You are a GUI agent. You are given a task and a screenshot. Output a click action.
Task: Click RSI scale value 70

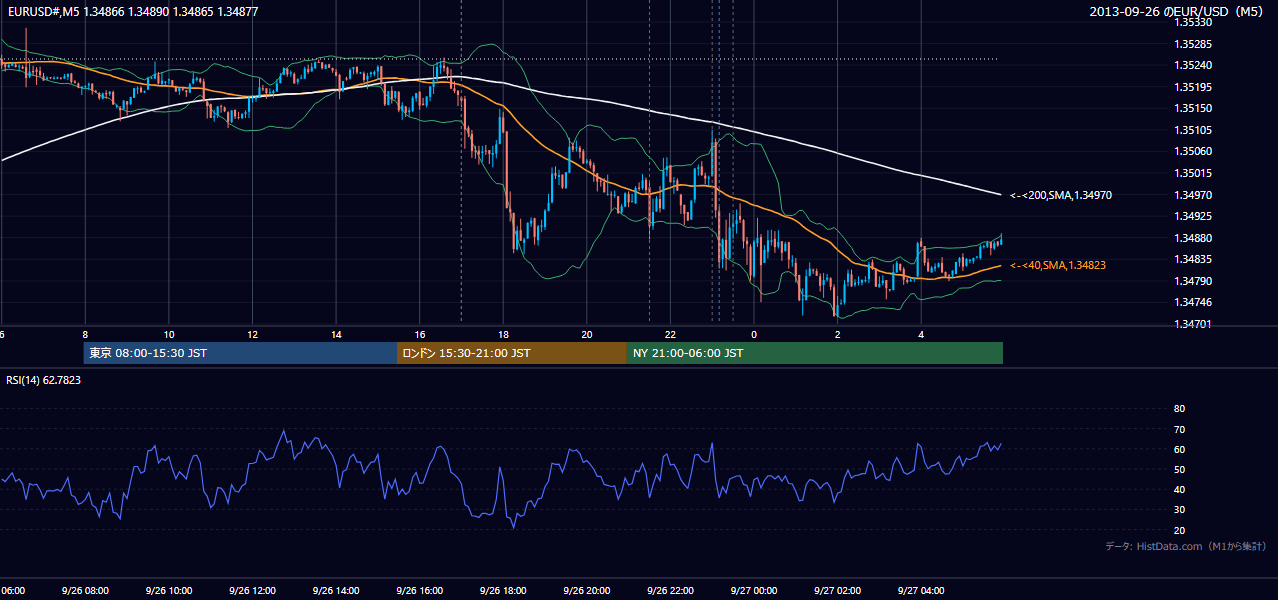click(x=1179, y=429)
